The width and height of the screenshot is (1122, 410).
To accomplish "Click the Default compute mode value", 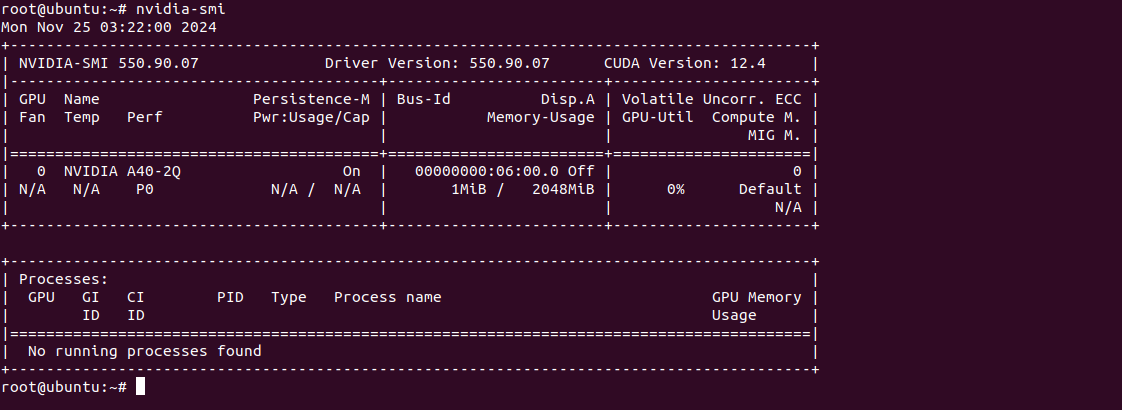I will (x=770, y=189).
